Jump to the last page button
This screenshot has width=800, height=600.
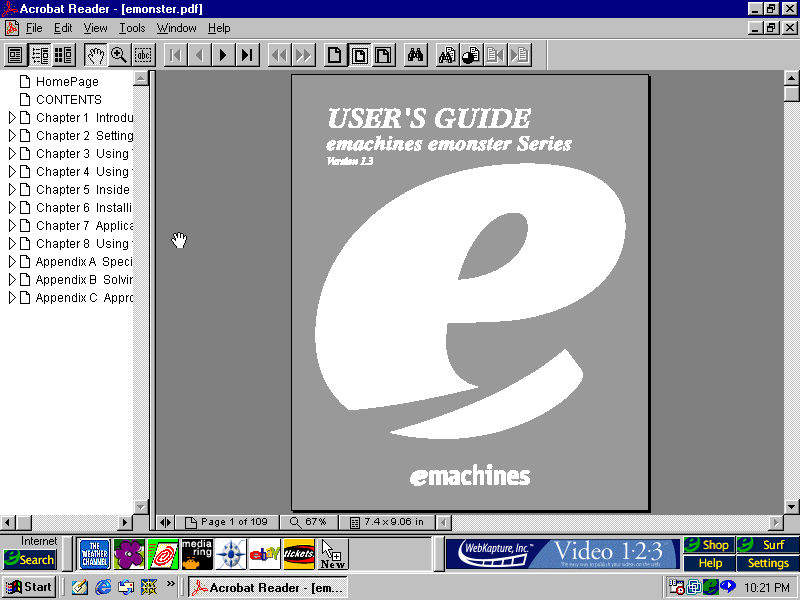coord(246,55)
